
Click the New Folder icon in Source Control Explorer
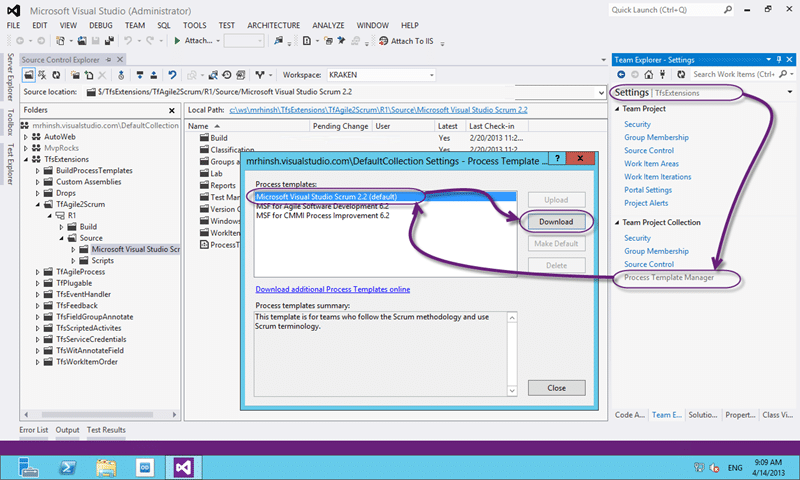coord(75,75)
